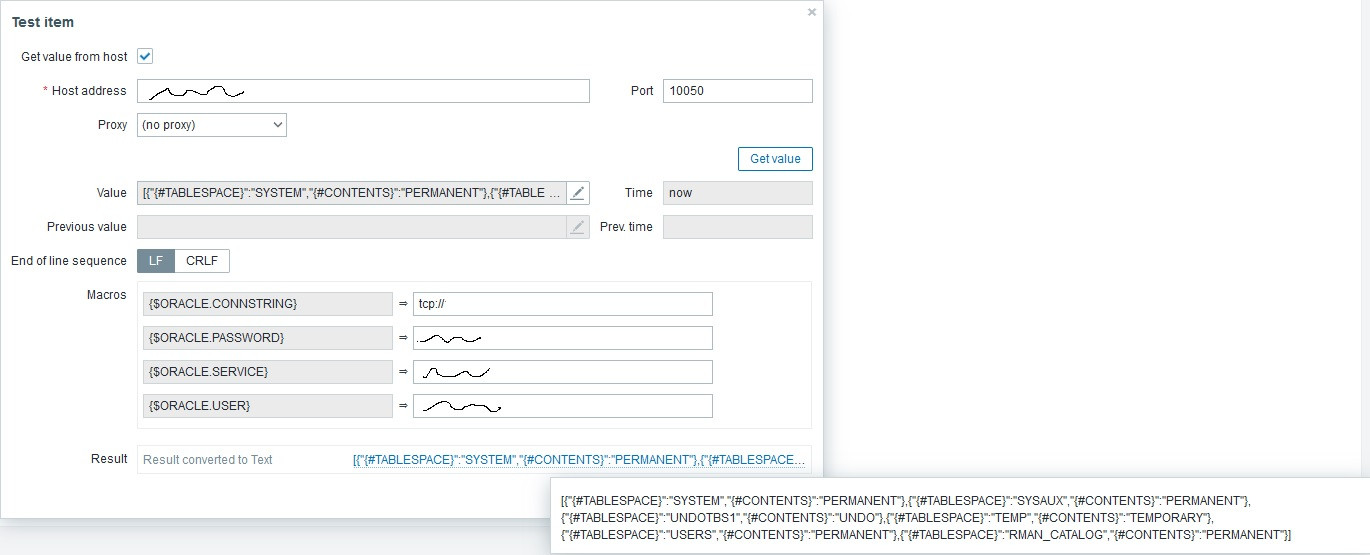1370x555 pixels.
Task: Click the Prev. time field
Action: (x=738, y=227)
